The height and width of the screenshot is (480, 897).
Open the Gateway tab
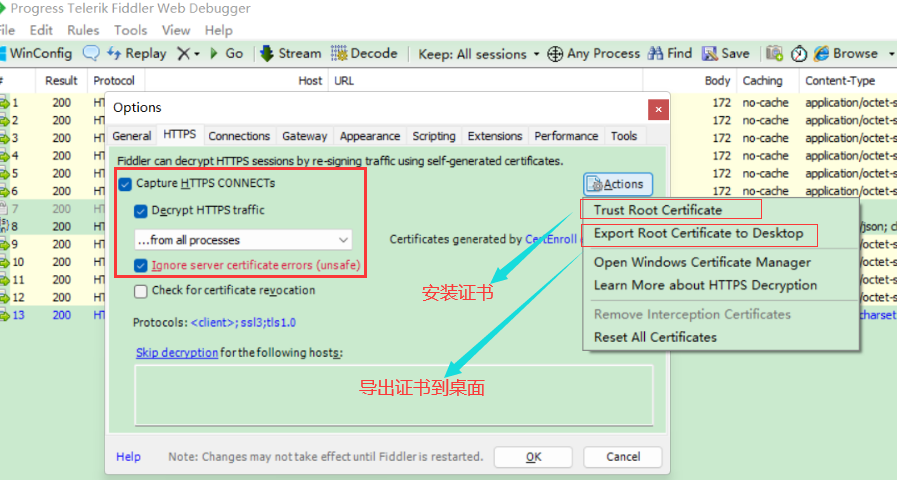tap(304, 136)
